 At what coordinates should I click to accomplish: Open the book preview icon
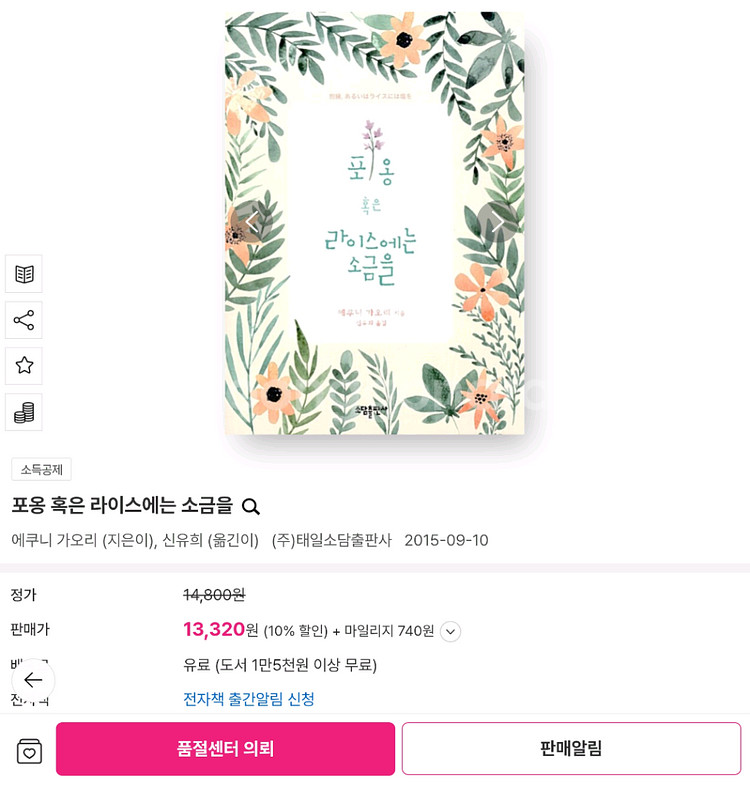coord(24,274)
